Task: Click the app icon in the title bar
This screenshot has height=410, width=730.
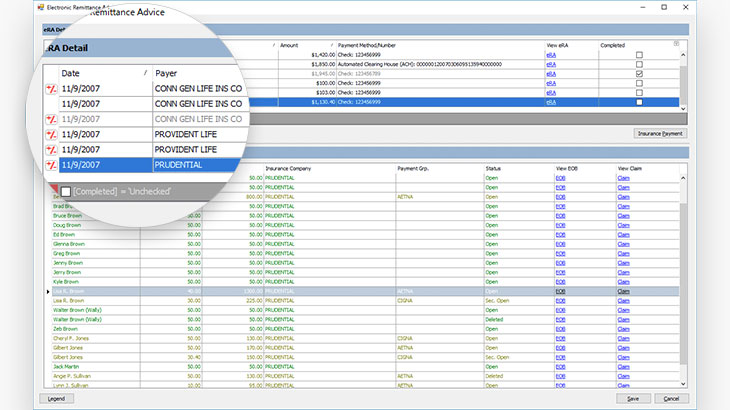Action: coord(41,7)
